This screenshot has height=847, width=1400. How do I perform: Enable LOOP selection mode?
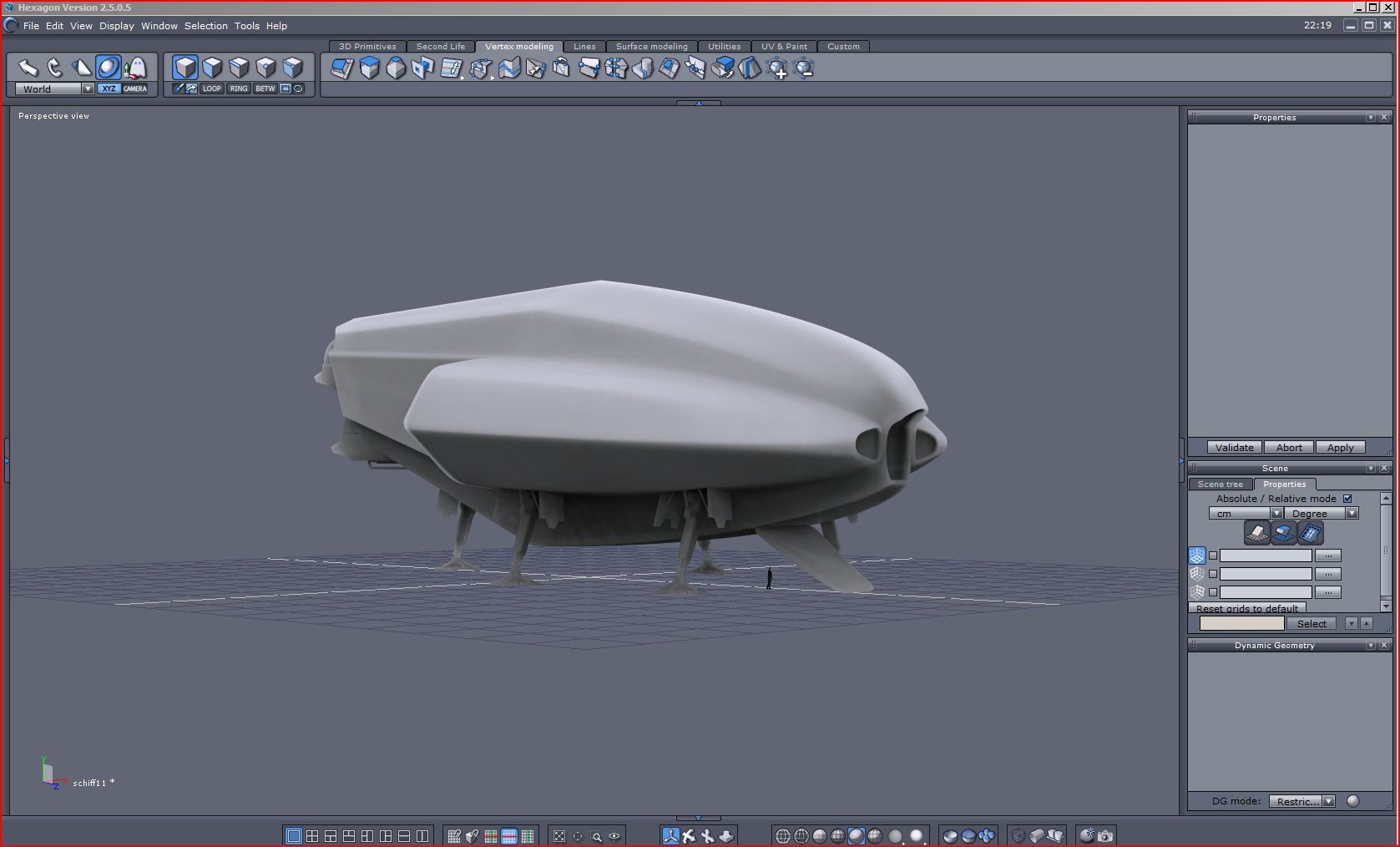pyautogui.click(x=212, y=89)
